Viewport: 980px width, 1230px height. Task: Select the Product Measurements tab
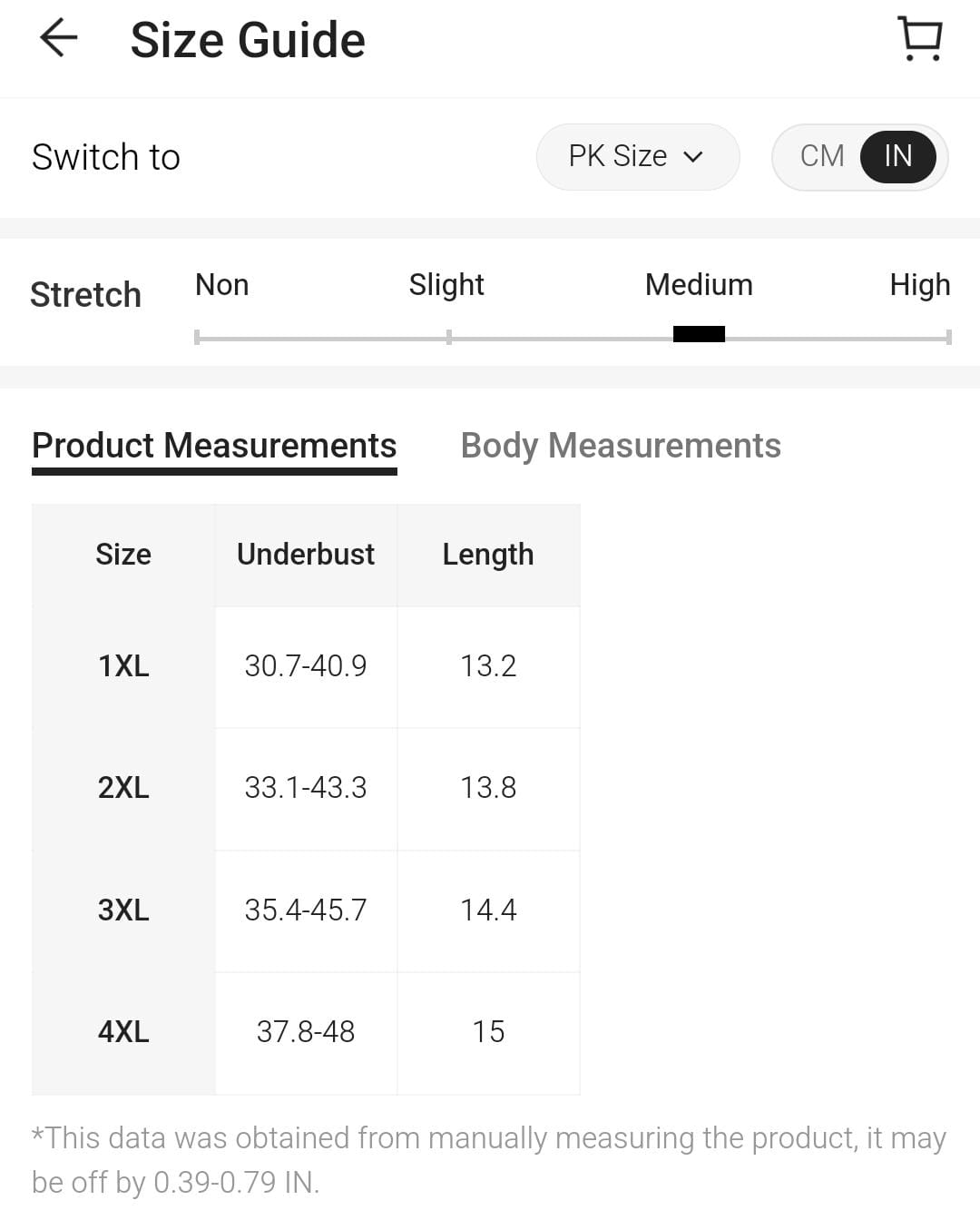click(x=214, y=446)
